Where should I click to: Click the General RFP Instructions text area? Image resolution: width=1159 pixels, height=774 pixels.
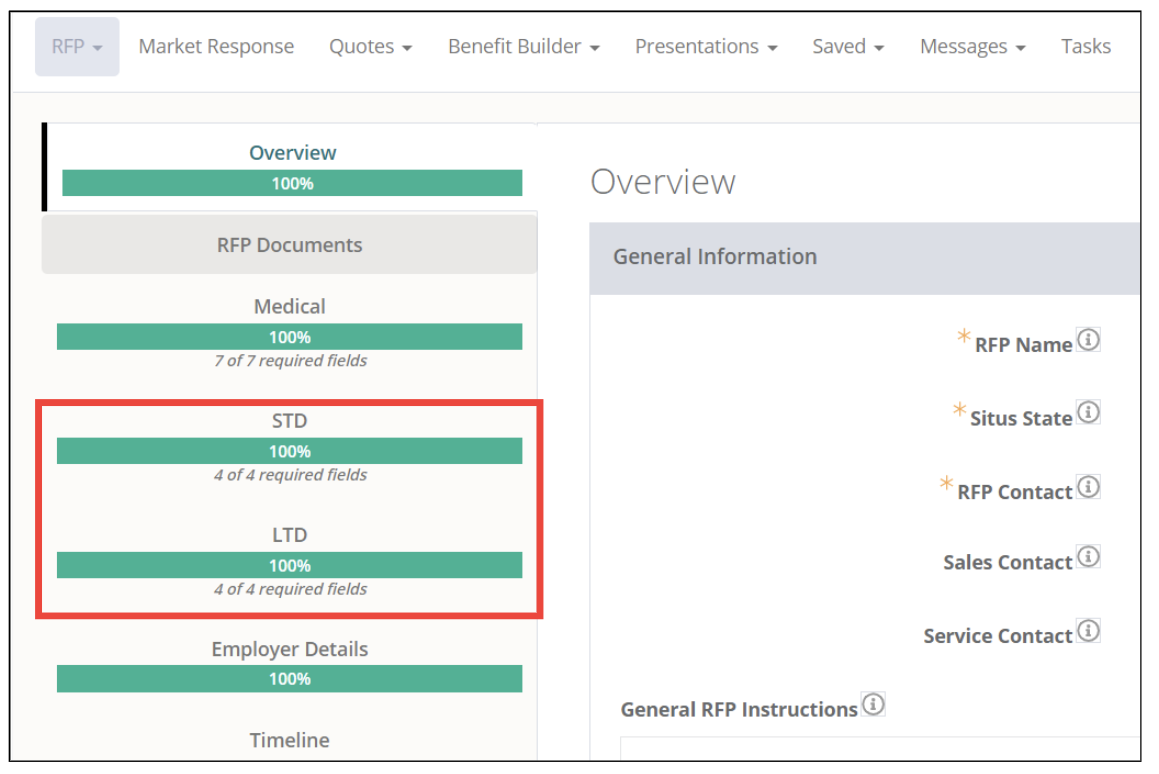pos(880,750)
